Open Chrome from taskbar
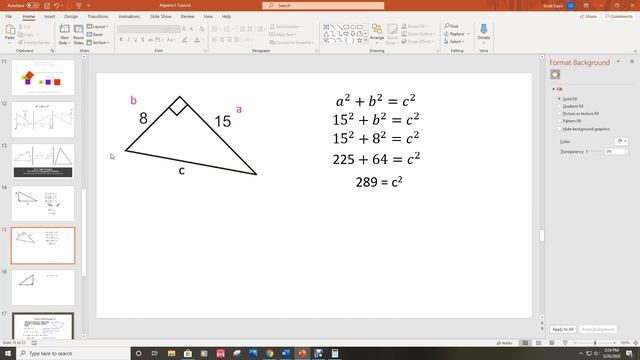The image size is (640, 360). pos(269,353)
